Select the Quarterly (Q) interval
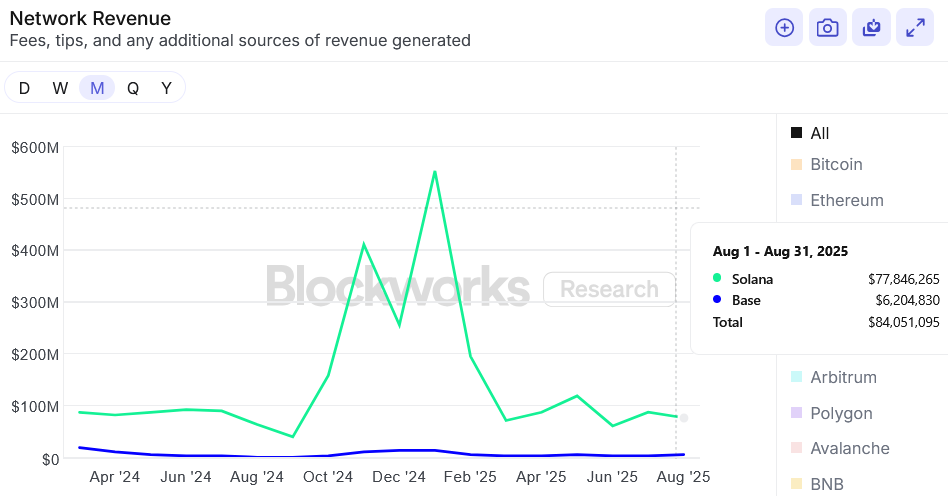 (x=132, y=88)
